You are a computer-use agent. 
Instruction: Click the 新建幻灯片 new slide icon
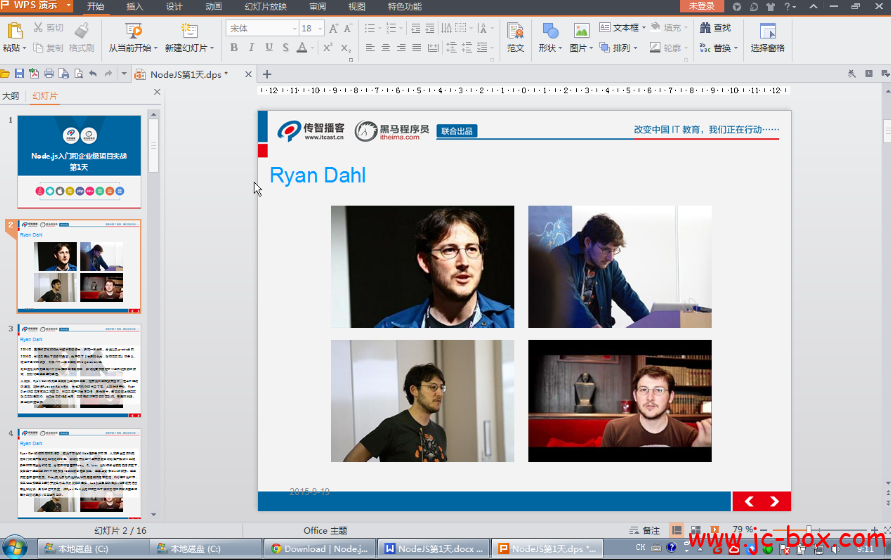coord(189,30)
